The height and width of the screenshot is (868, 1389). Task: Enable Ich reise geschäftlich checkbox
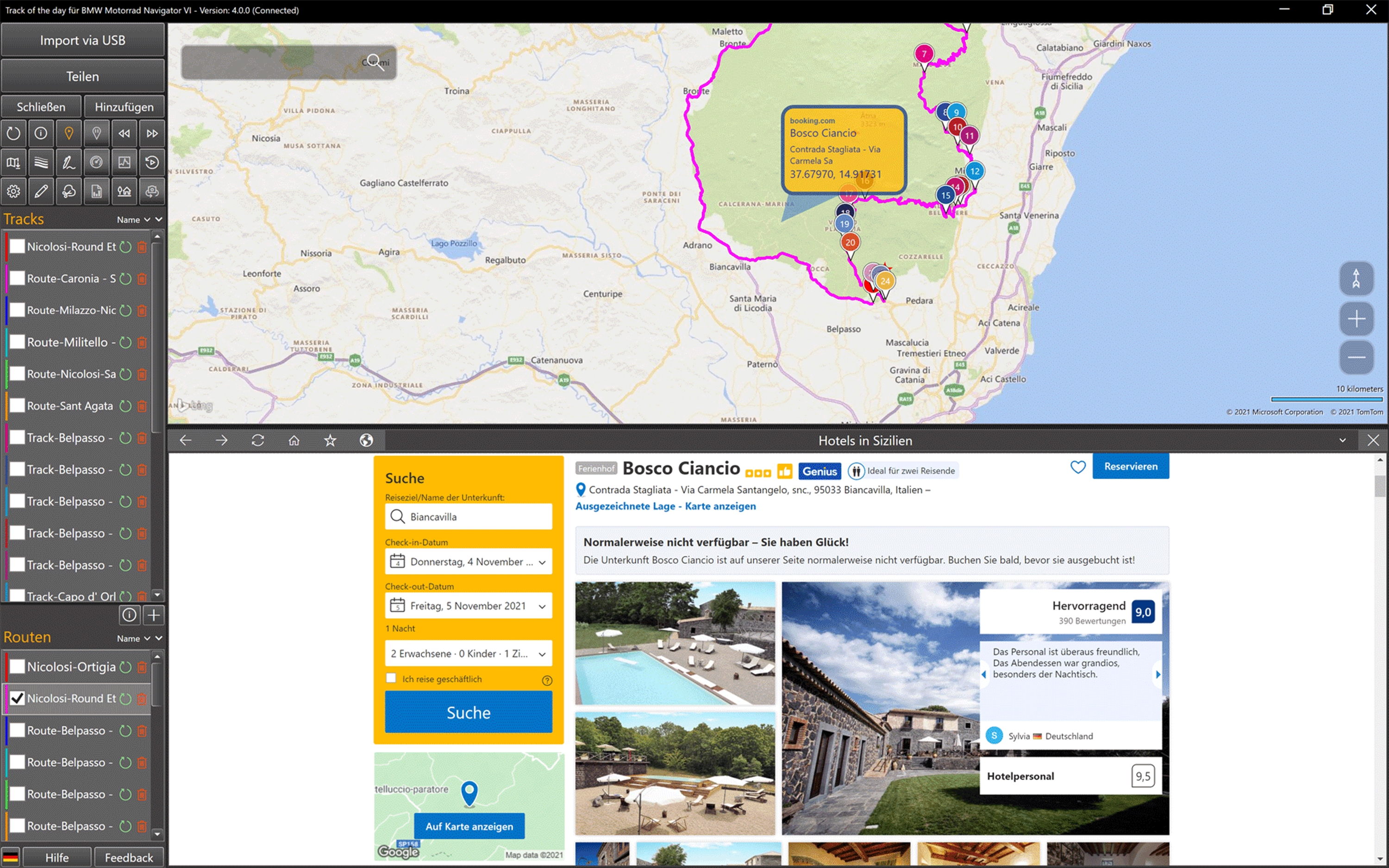click(x=391, y=678)
